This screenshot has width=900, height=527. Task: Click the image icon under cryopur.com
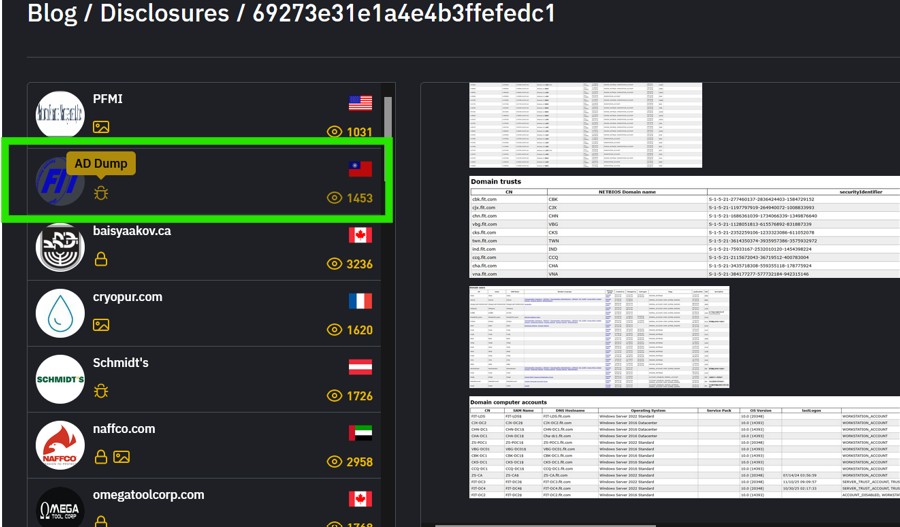pos(101,325)
